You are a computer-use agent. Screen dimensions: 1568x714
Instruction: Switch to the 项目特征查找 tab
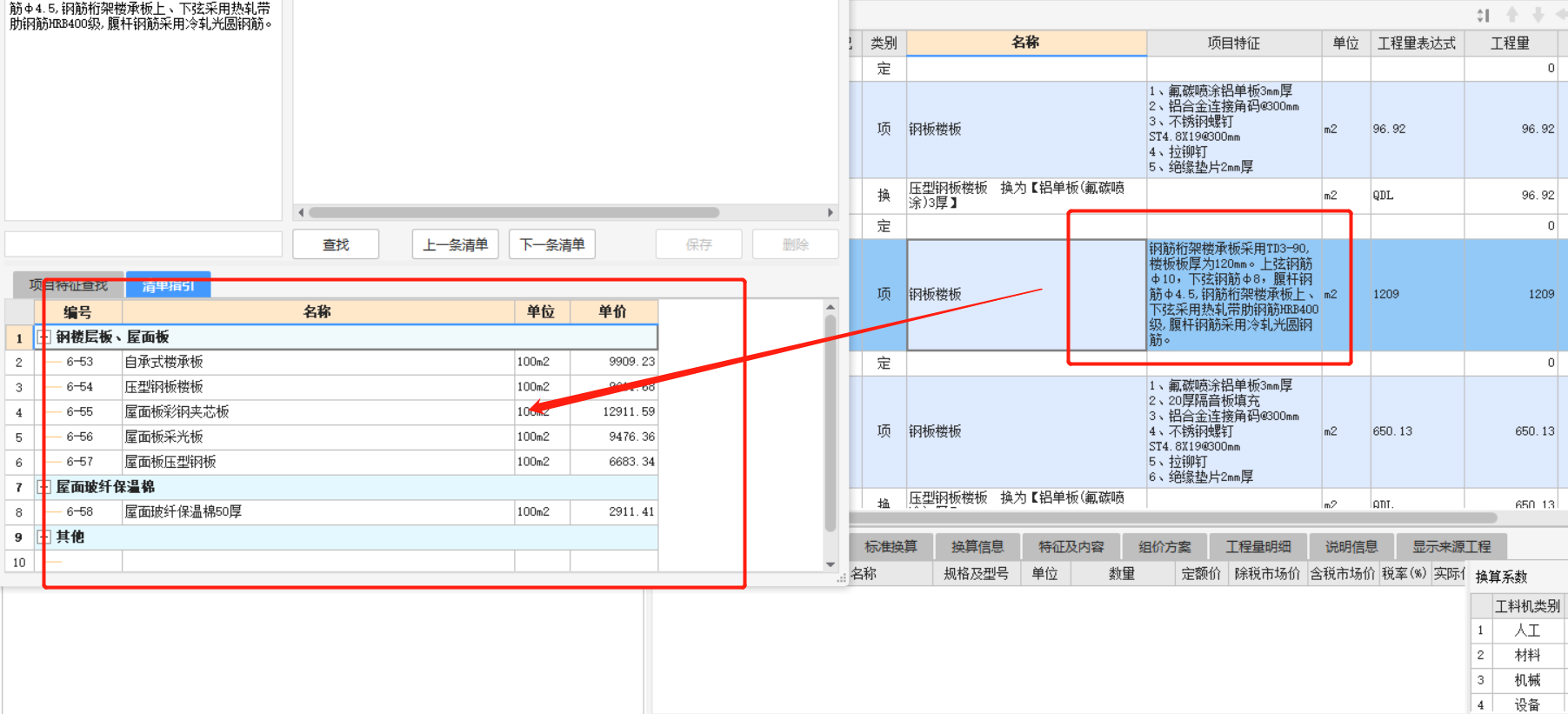[x=69, y=284]
